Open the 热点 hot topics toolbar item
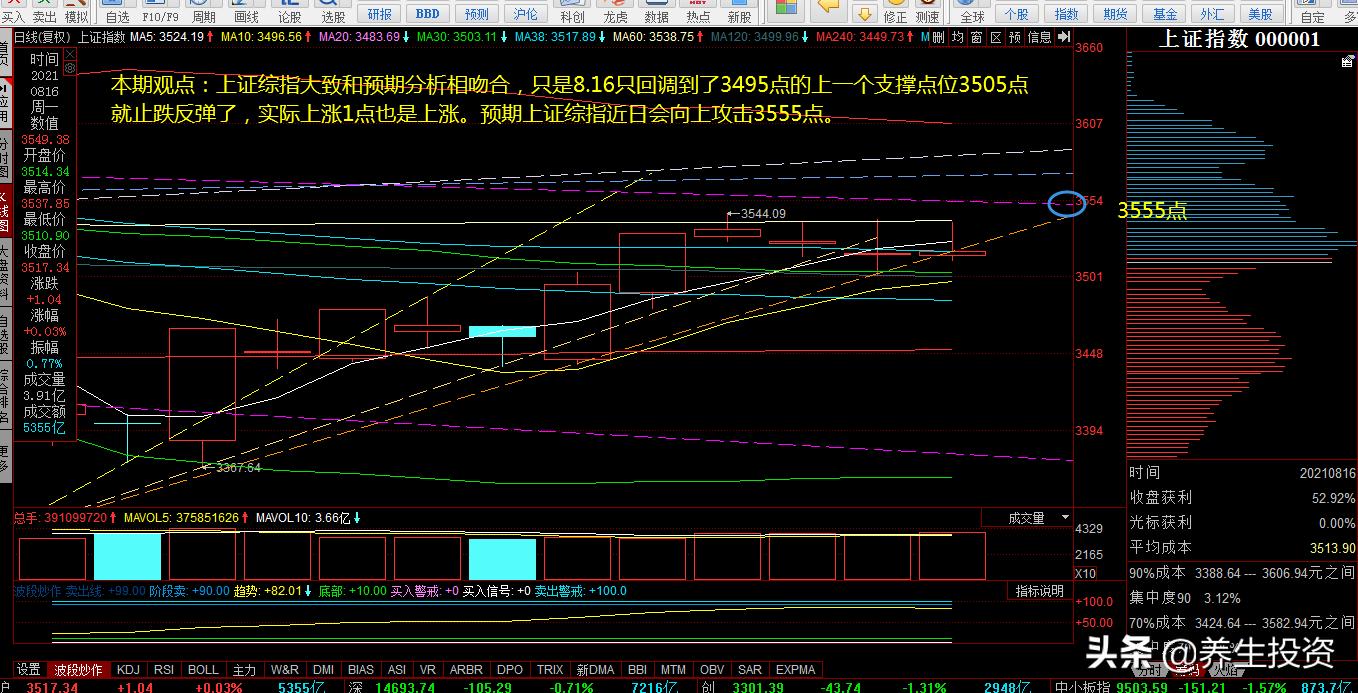 click(698, 12)
